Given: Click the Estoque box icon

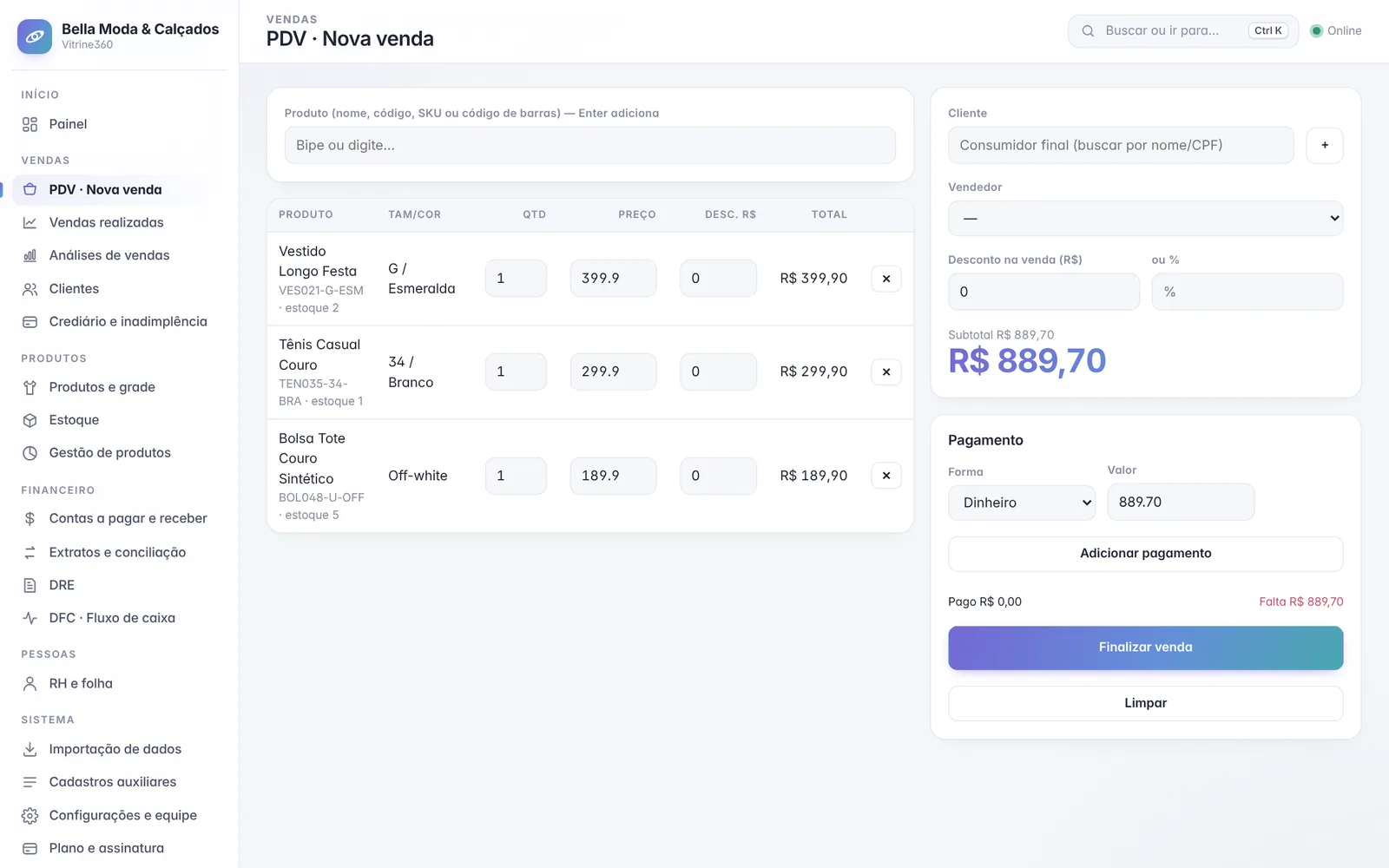Looking at the screenshot, I should (x=30, y=420).
